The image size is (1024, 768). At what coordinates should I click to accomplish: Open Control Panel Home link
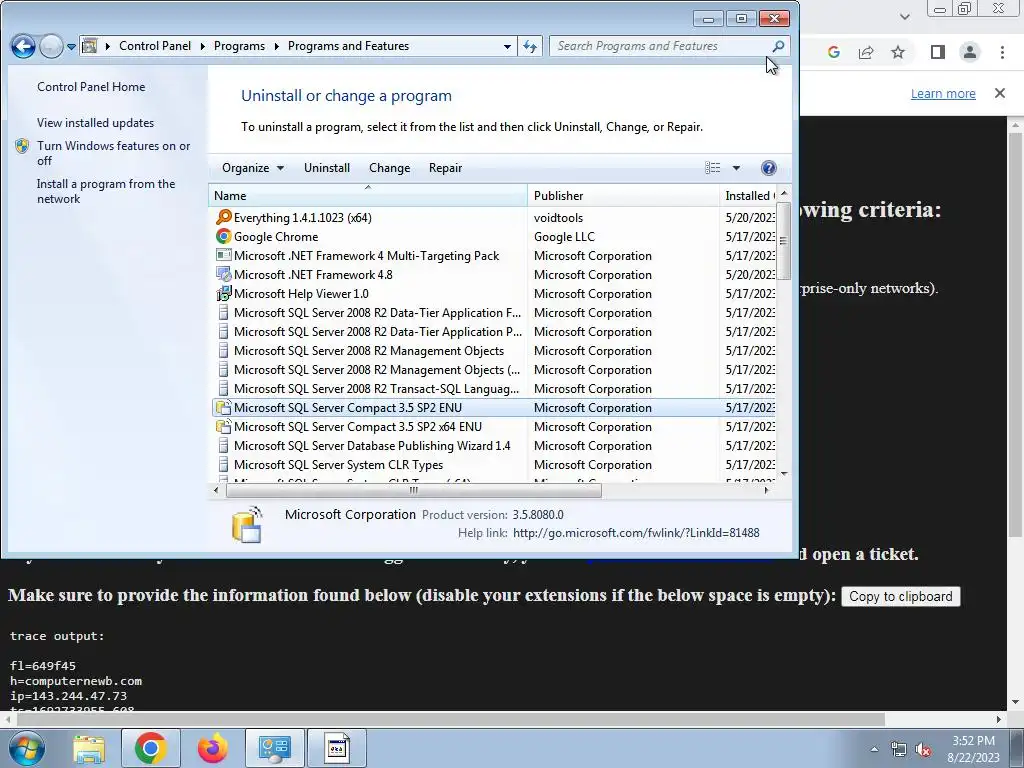click(91, 87)
